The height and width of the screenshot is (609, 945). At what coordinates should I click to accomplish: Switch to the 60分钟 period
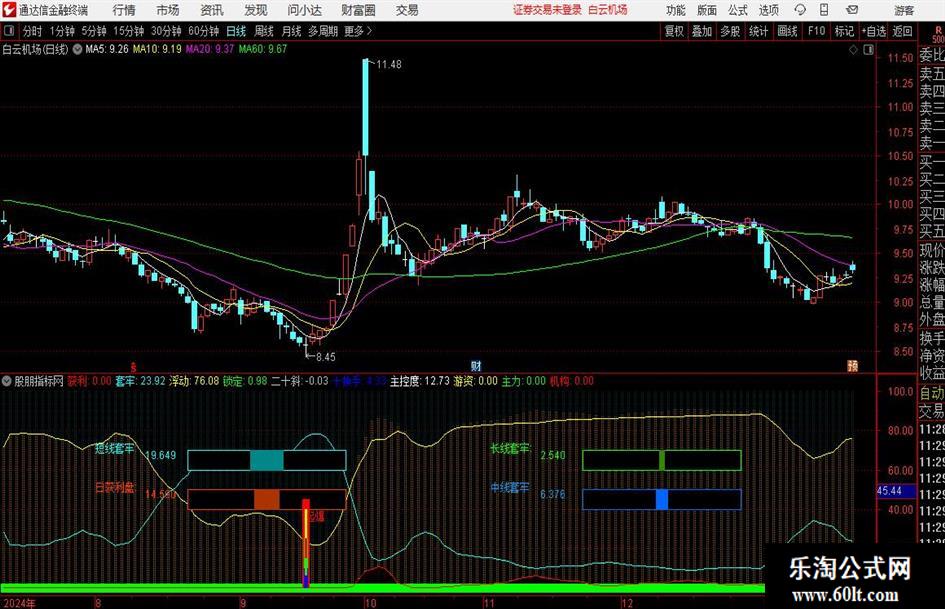(204, 31)
